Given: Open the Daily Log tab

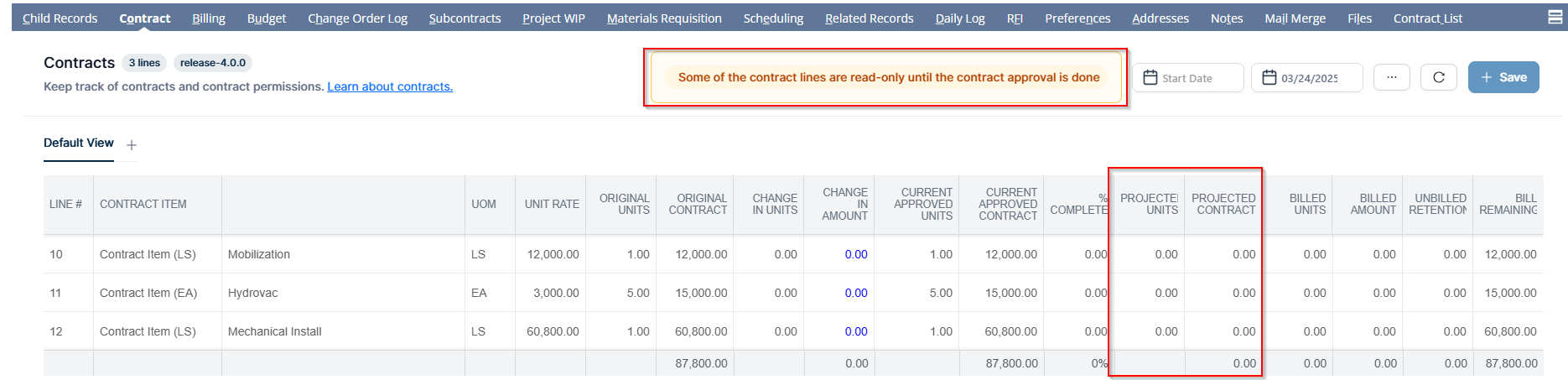Looking at the screenshot, I should click(960, 18).
